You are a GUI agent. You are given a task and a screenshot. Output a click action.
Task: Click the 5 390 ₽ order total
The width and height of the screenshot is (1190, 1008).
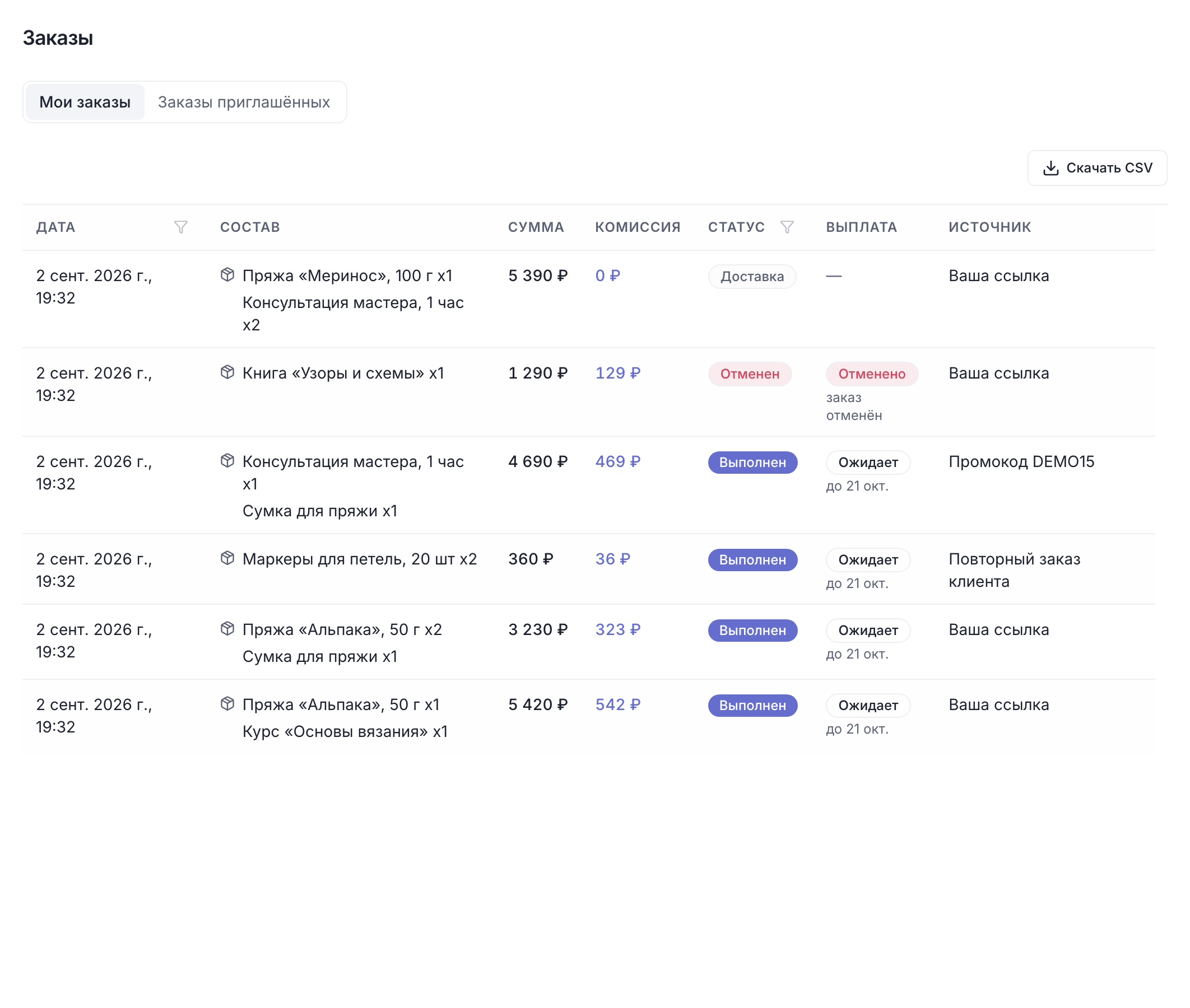(538, 276)
